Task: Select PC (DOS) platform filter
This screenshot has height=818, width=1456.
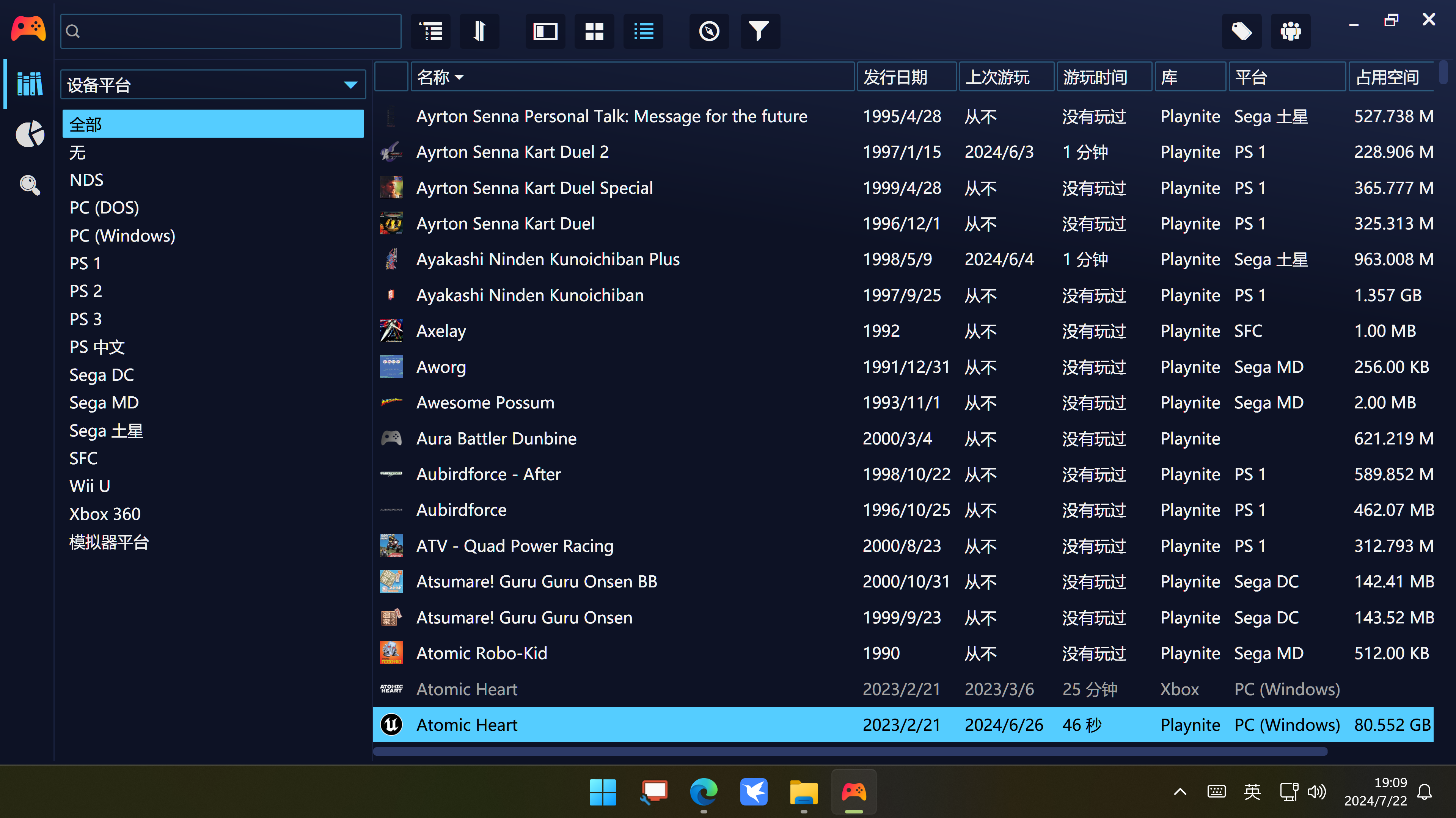Action: coord(213,207)
